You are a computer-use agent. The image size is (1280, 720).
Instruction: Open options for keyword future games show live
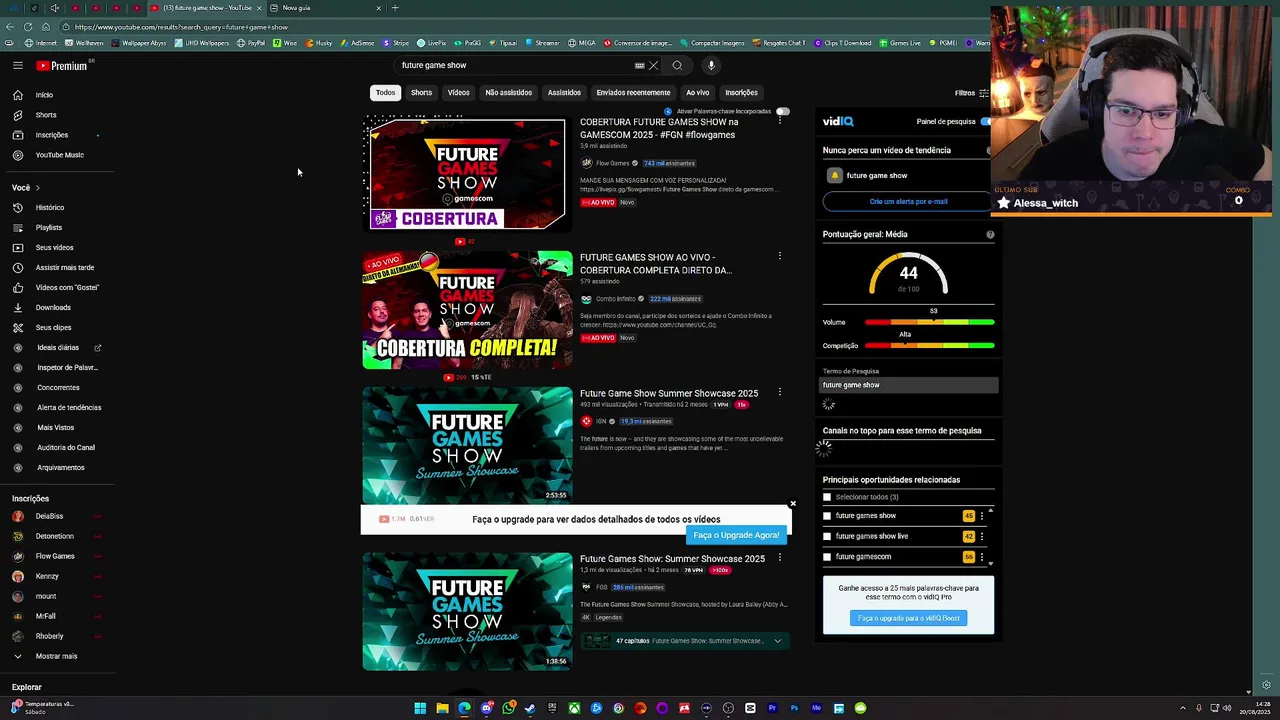[x=982, y=537]
